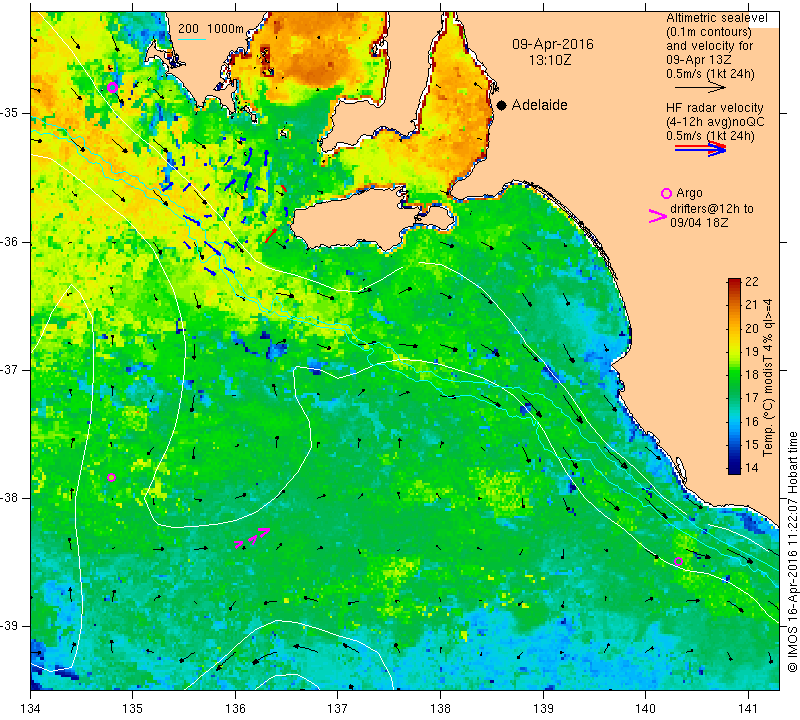Click the '(4-12h avg)noQC' legend text

[715, 122]
